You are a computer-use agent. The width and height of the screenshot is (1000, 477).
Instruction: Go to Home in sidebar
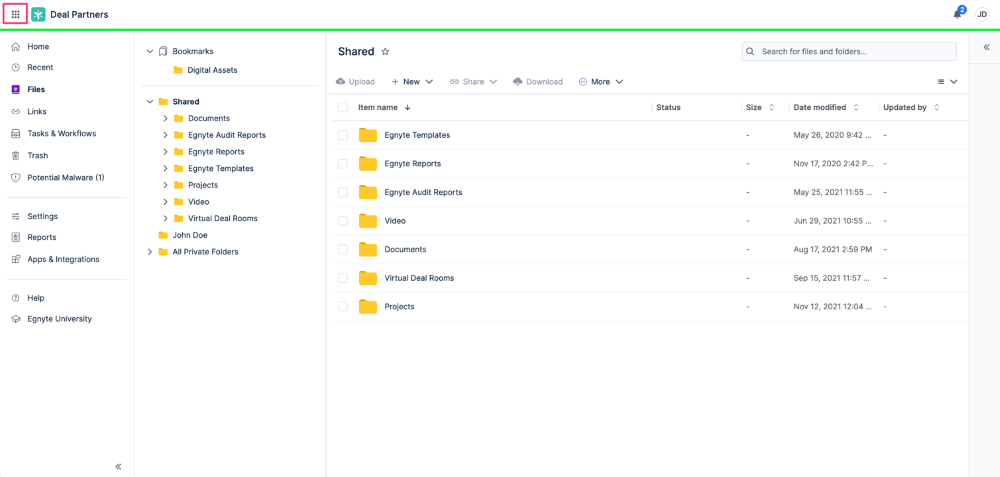(38, 47)
